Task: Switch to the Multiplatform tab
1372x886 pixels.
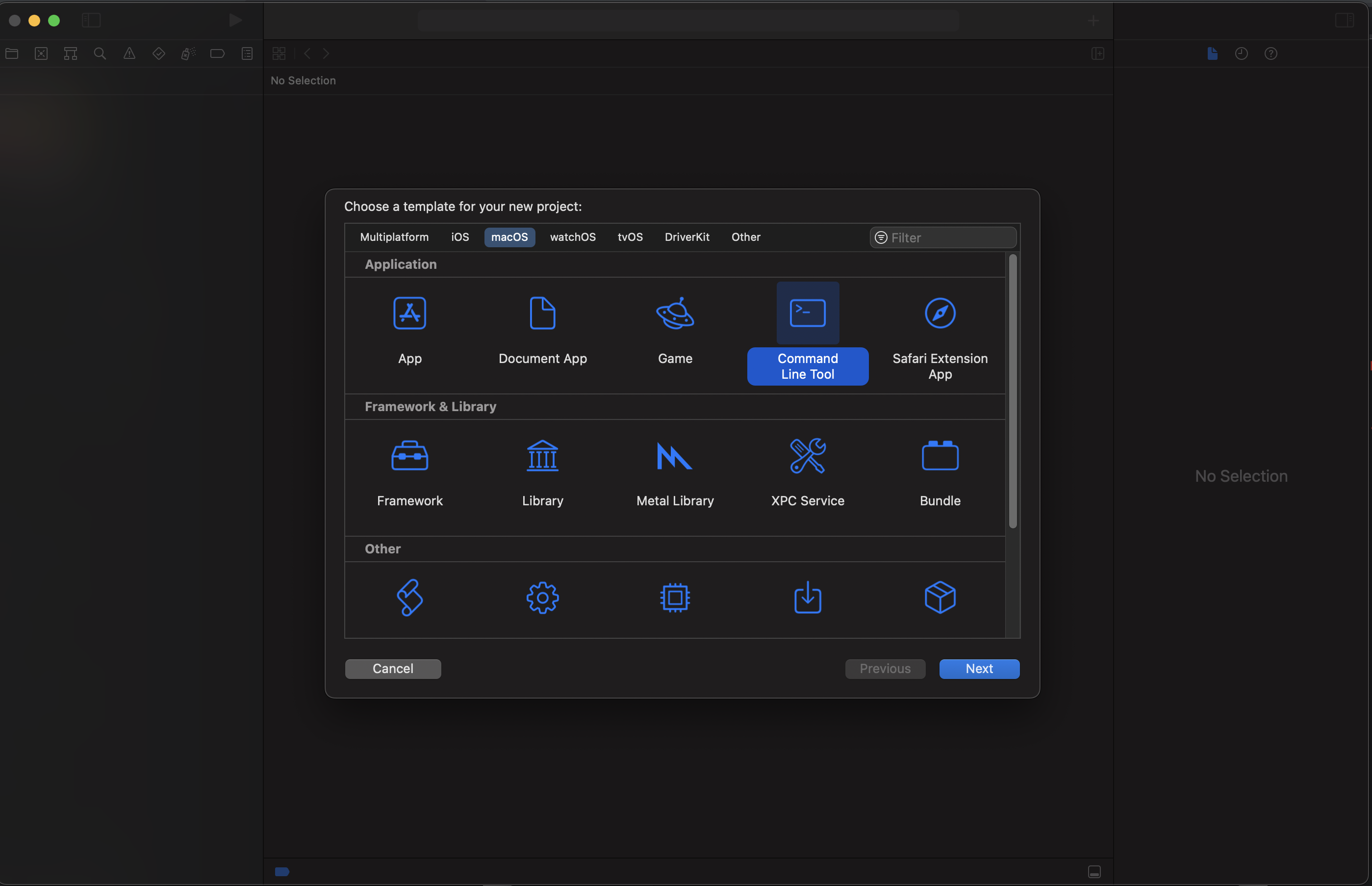Action: [394, 237]
